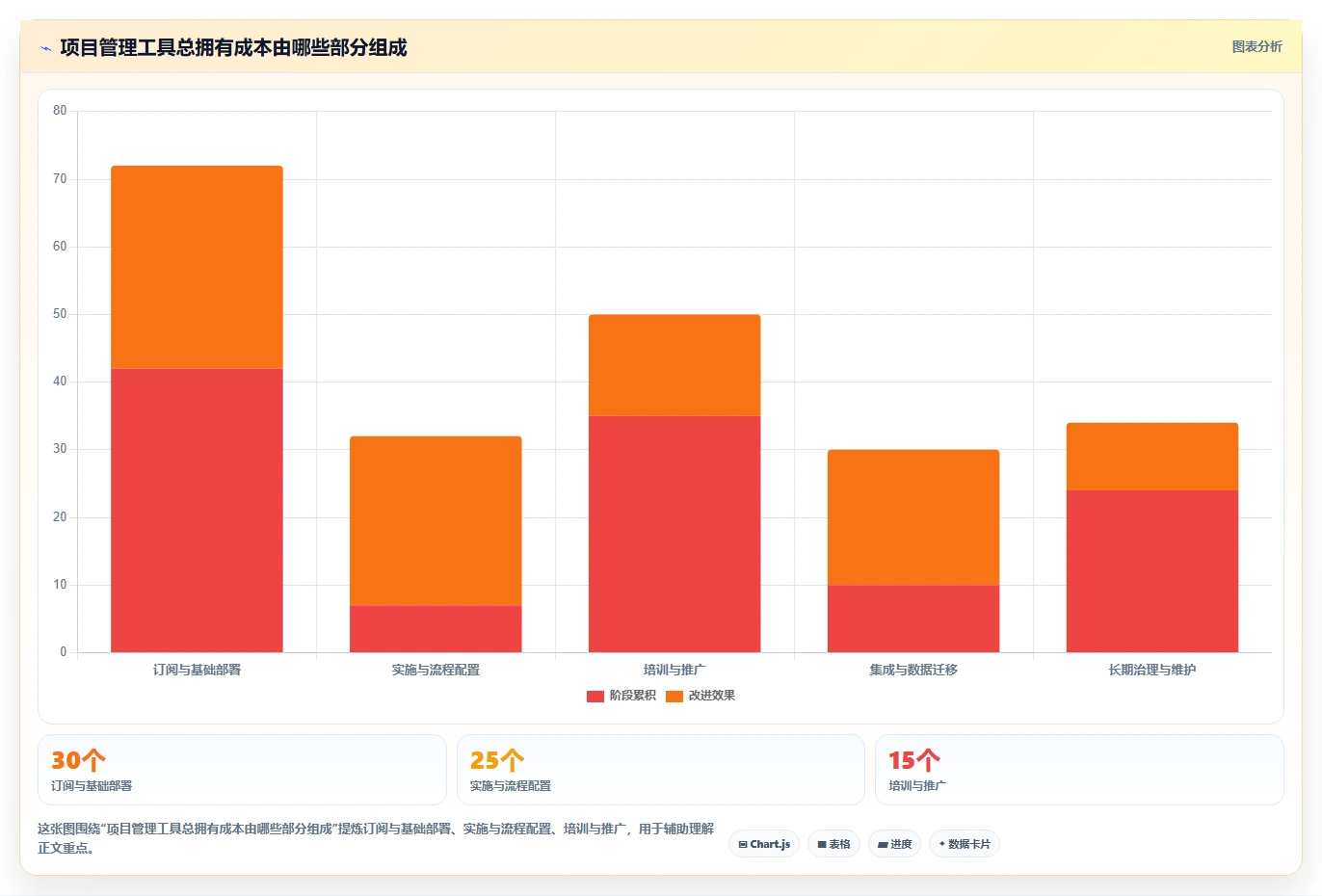This screenshot has height=896, width=1322.
Task: Click the 改进效果 legend label
Action: pos(711,696)
